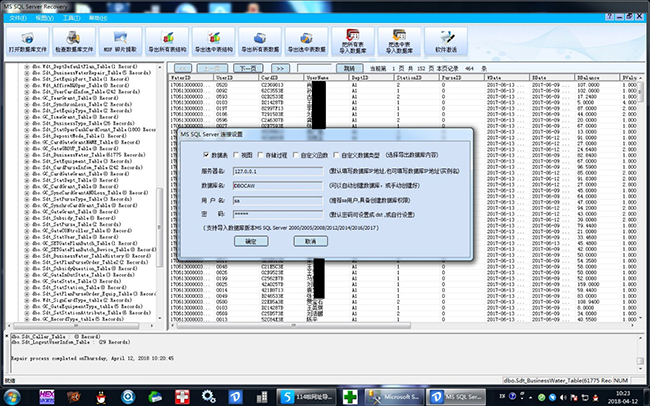This screenshot has width=650, height=406.
Task: Enable the 自定义数据类型 checkbox
Action: click(336, 155)
